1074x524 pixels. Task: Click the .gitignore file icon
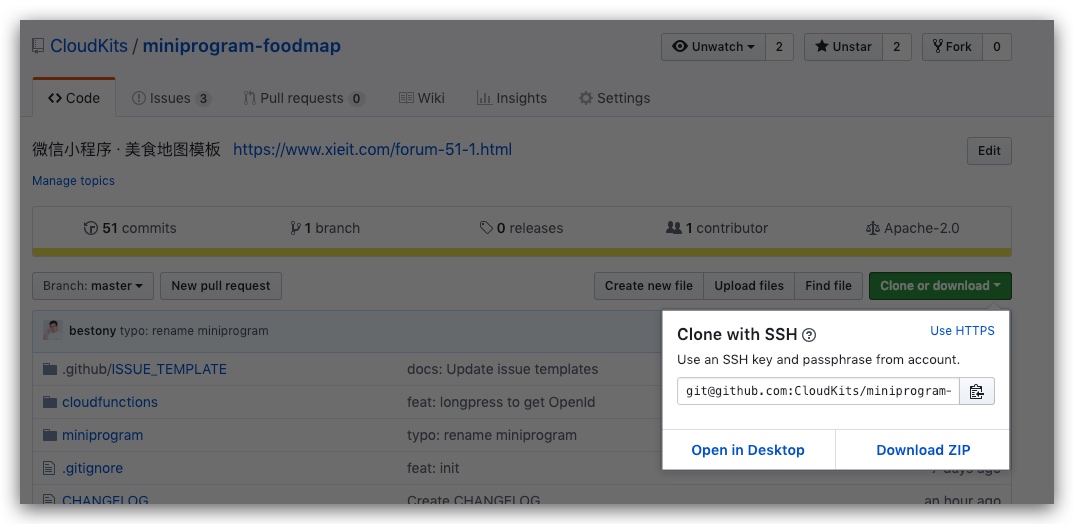[49, 469]
